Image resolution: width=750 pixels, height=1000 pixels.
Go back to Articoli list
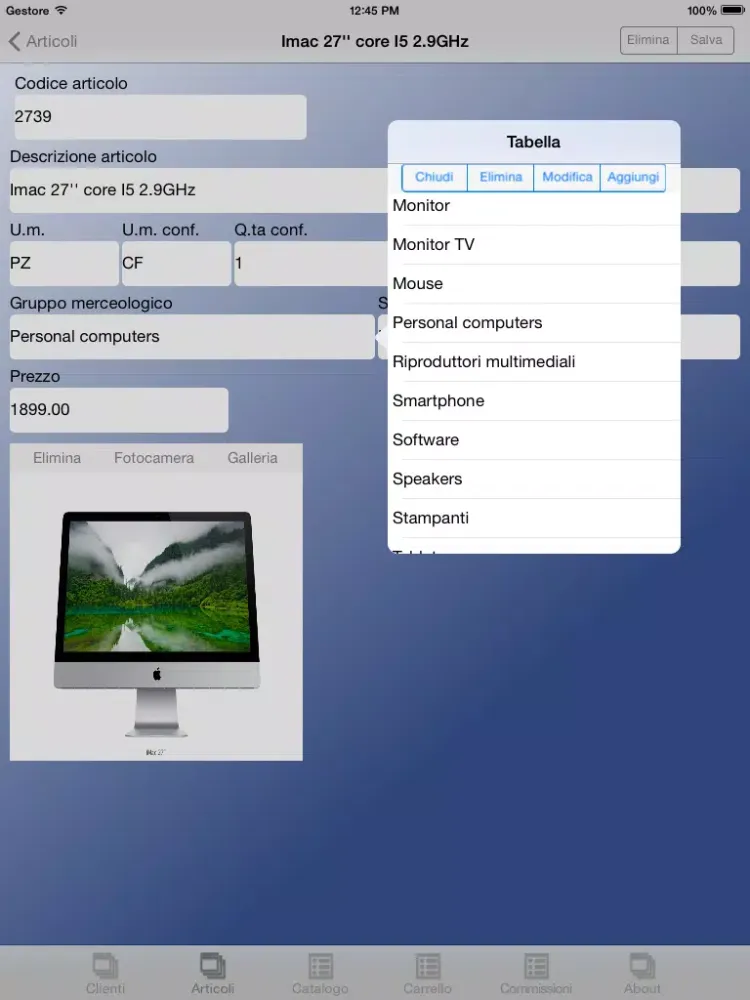(x=43, y=41)
